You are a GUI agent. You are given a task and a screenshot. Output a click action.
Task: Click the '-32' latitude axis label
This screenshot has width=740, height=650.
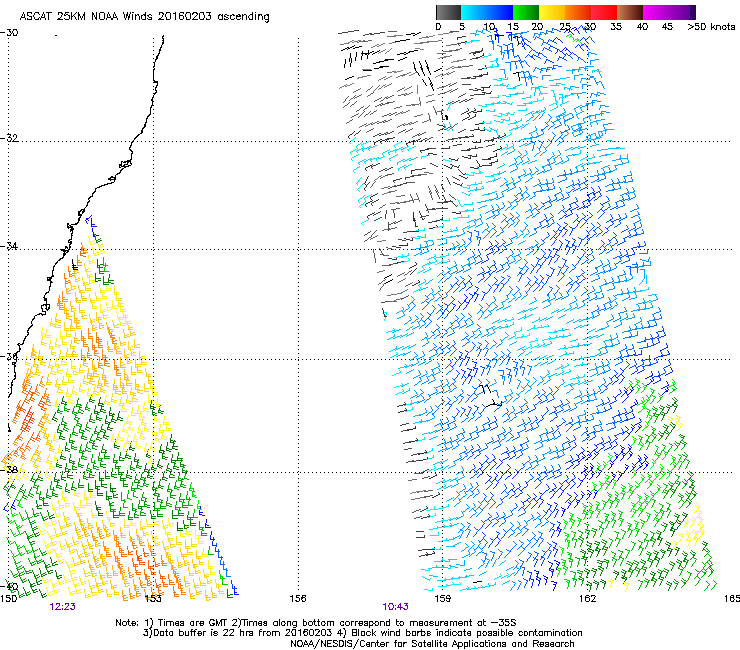[9, 138]
